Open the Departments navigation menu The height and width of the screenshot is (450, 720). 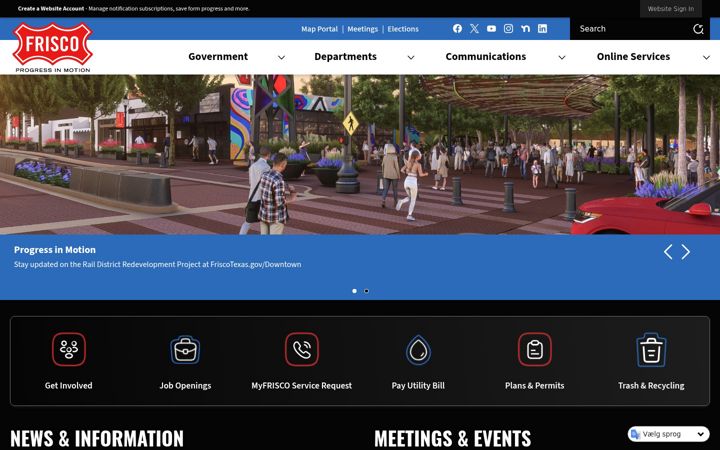(x=345, y=56)
